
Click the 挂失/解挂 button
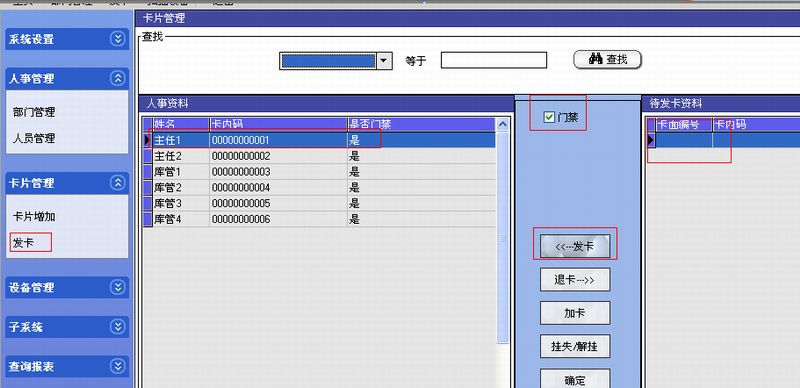point(575,347)
